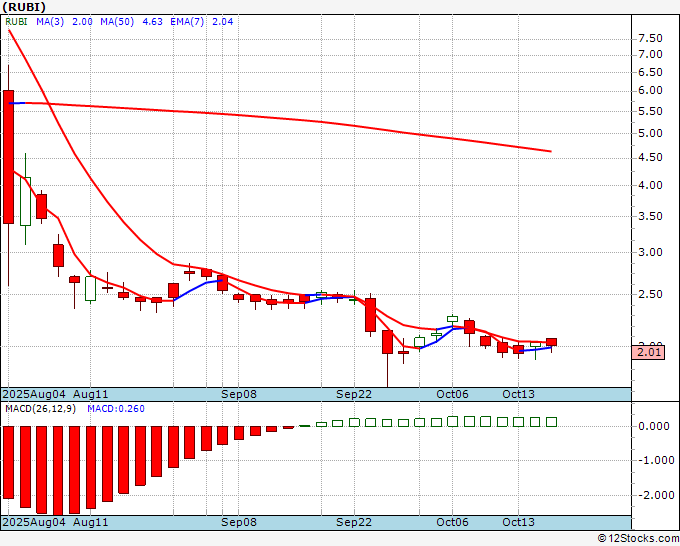Viewport: 680px width, 546px height.
Task: Click the MA(50) legend label
Action: click(x=117, y=22)
